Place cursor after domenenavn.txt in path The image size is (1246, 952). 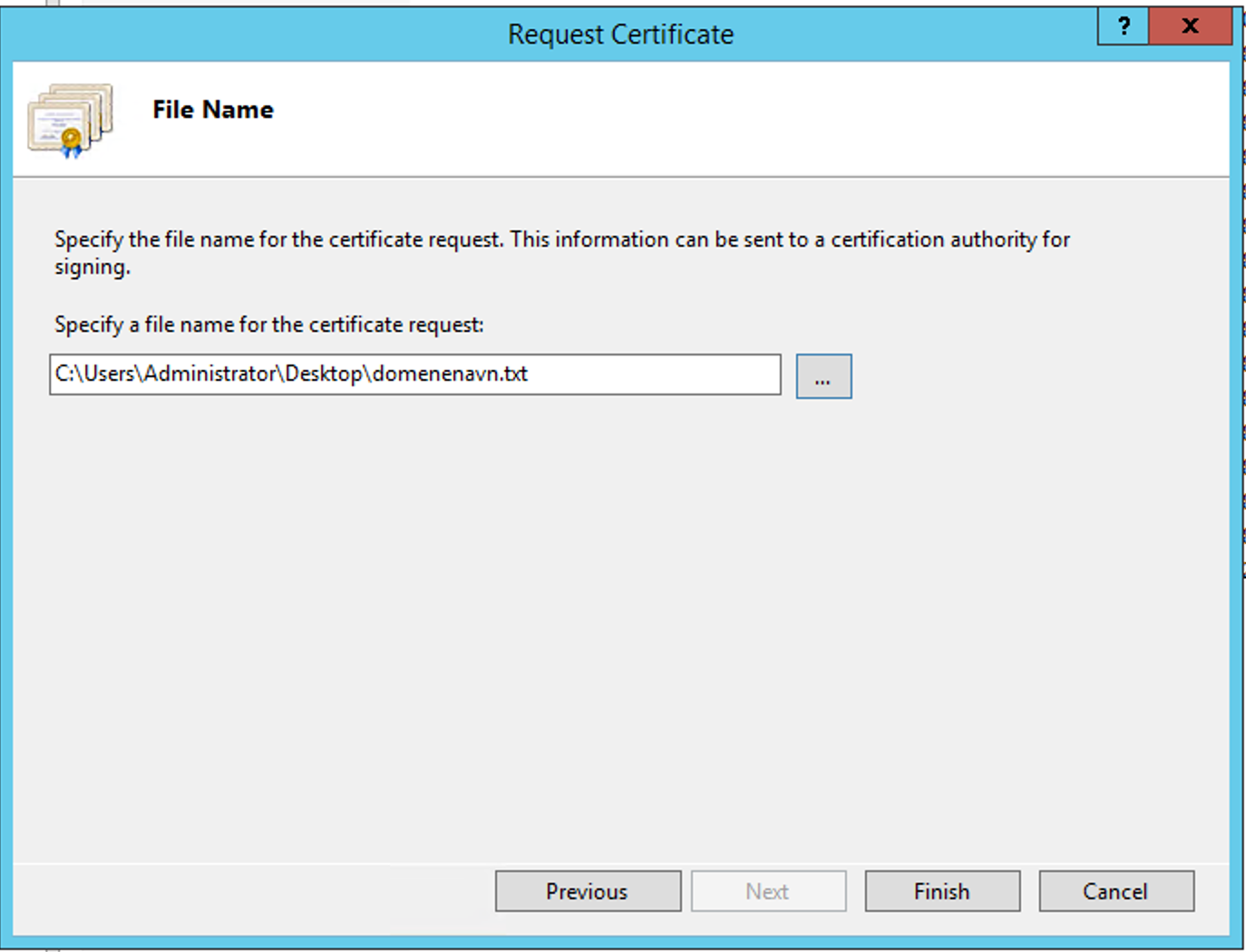(530, 374)
